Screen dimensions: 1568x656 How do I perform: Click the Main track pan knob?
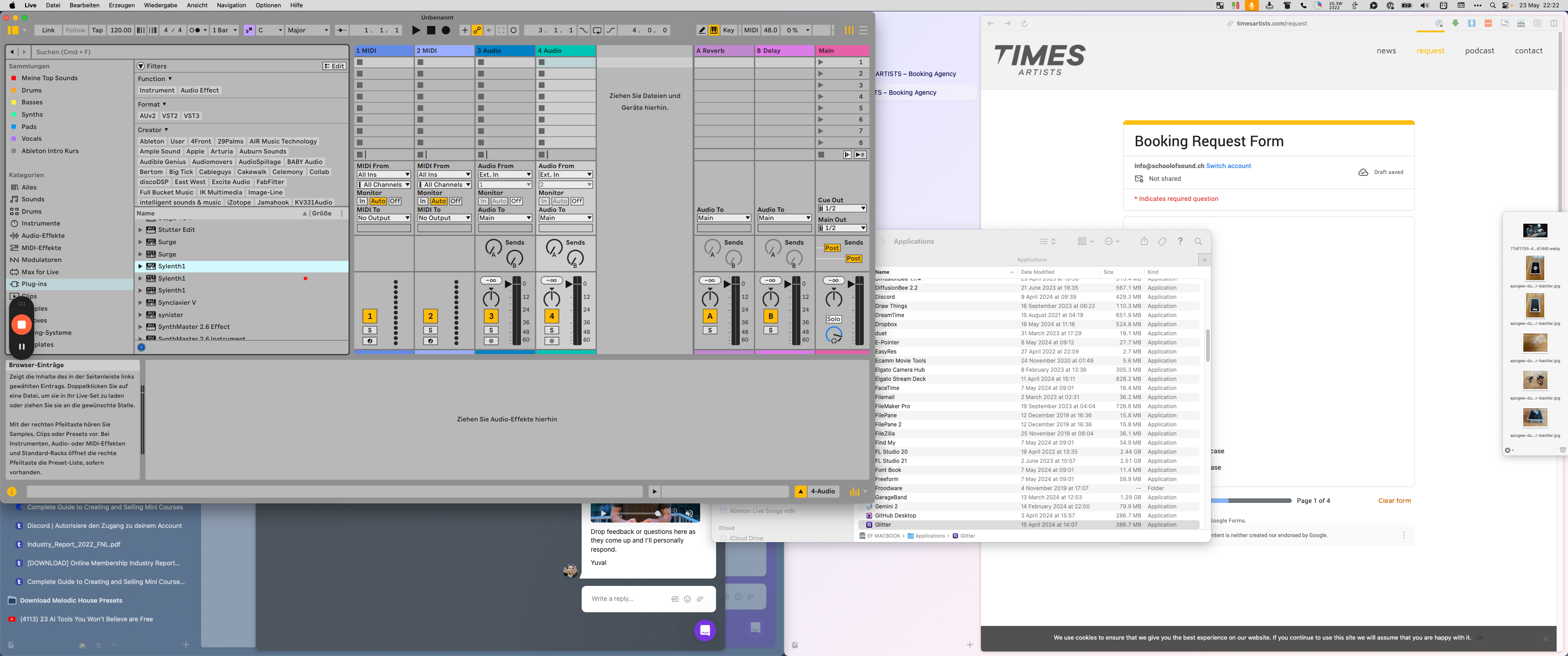(833, 298)
